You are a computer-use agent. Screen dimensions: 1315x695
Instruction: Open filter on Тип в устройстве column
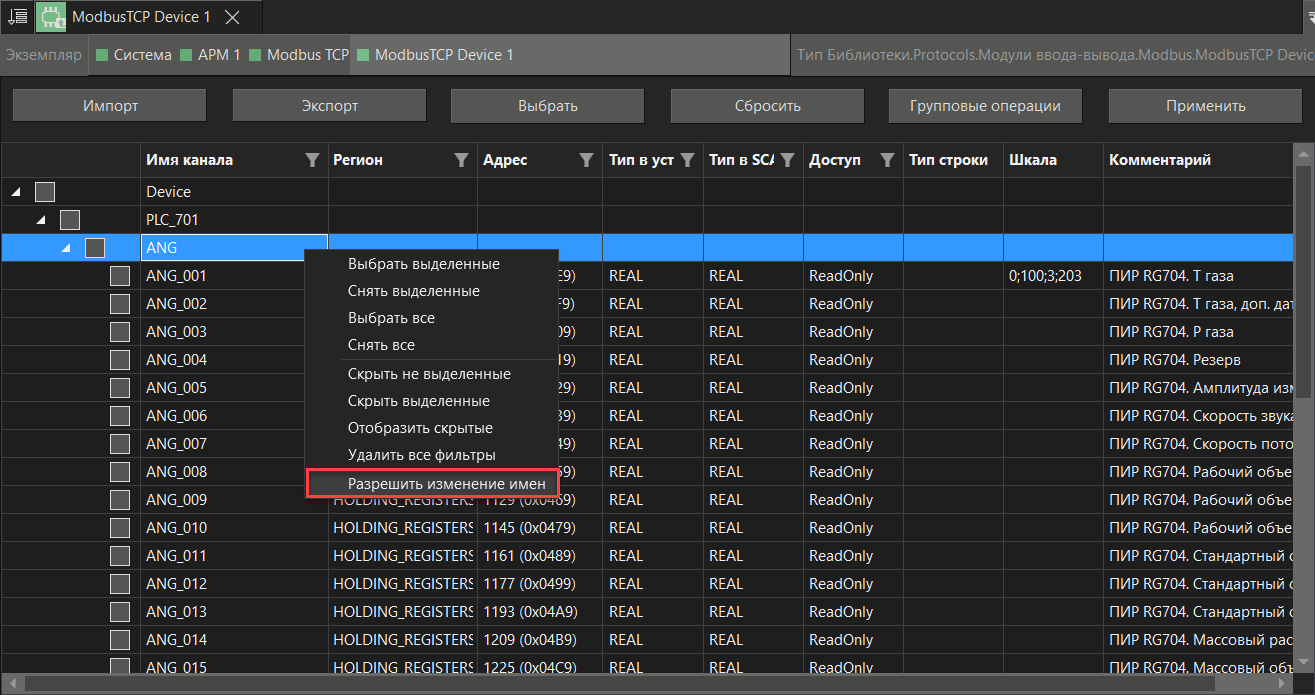click(687, 160)
